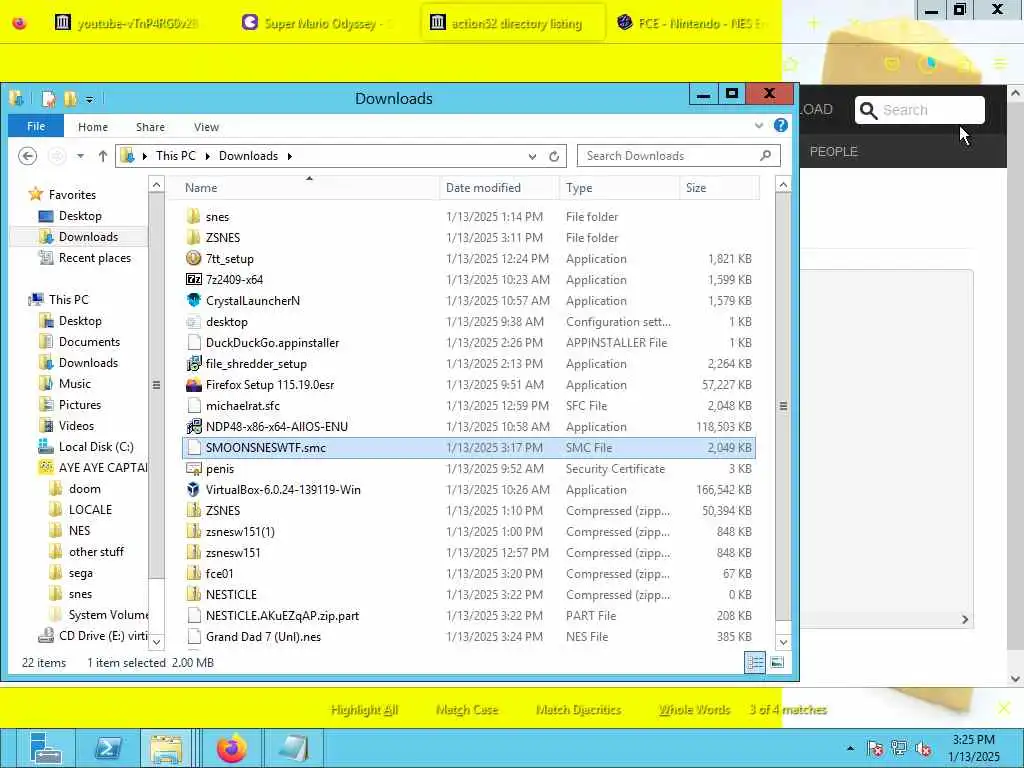
Task: Click the Properties quick access toolbar icon
Action: coord(48,99)
